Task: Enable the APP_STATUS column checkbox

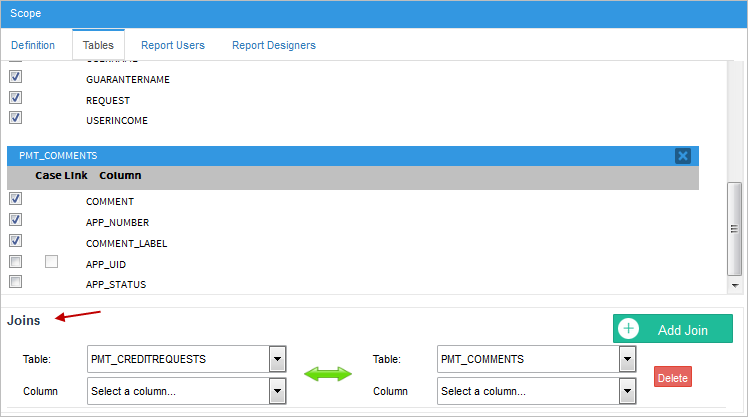Action: pyautogui.click(x=15, y=283)
